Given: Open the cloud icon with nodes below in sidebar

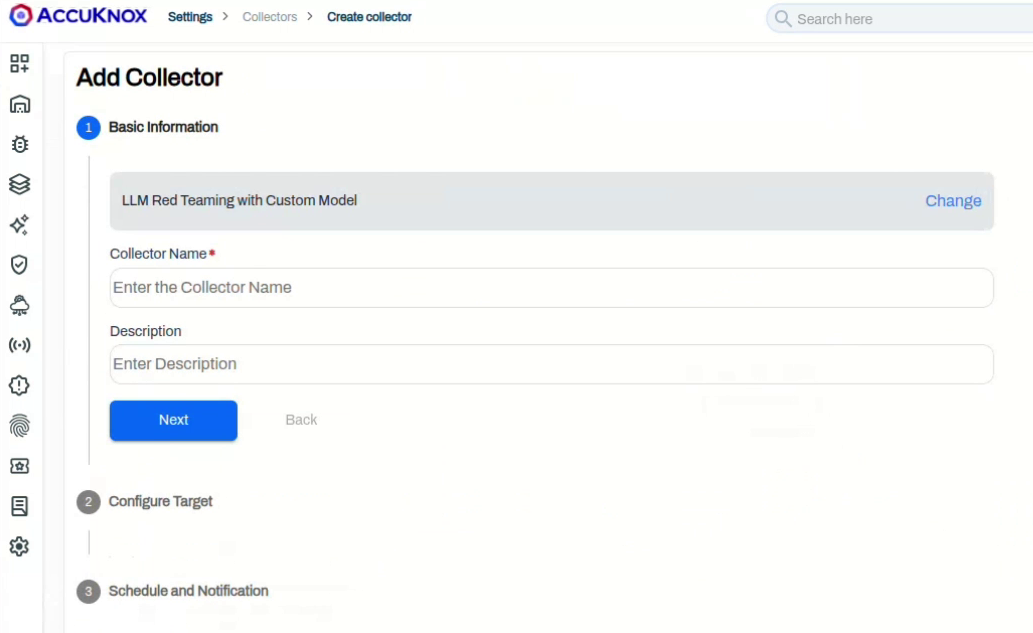Looking at the screenshot, I should point(20,305).
